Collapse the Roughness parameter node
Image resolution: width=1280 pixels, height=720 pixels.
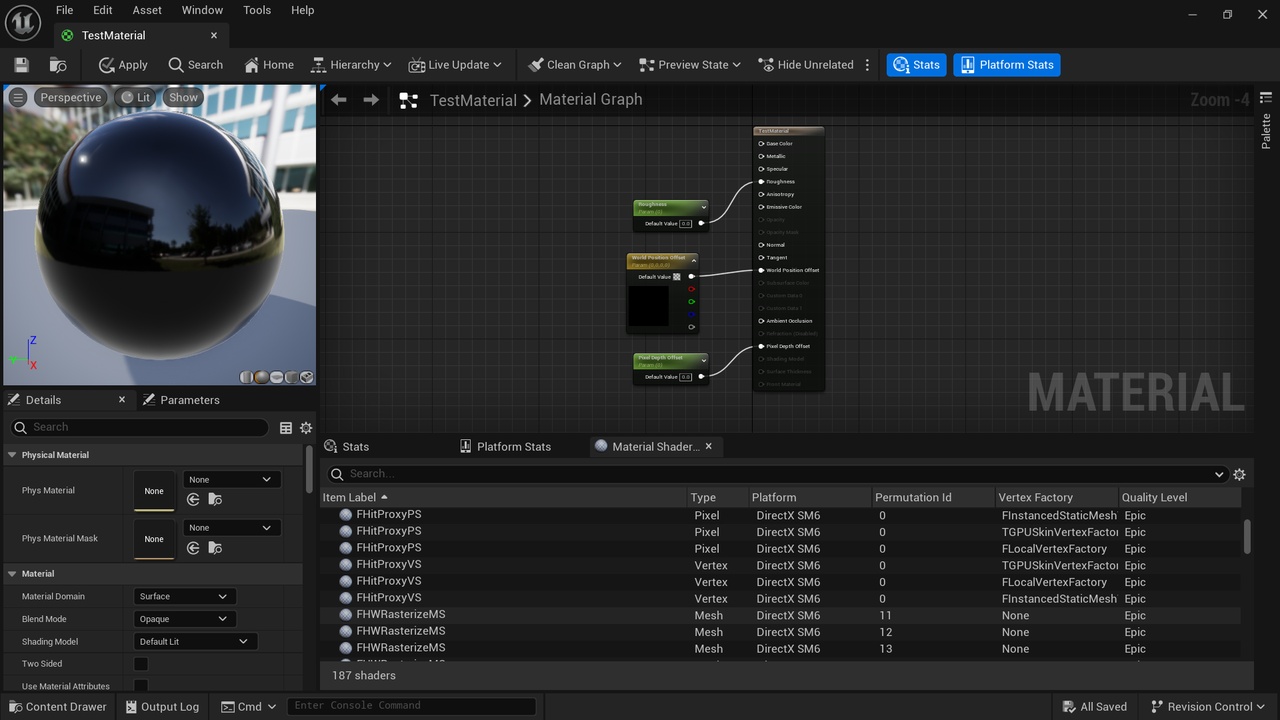(x=703, y=206)
